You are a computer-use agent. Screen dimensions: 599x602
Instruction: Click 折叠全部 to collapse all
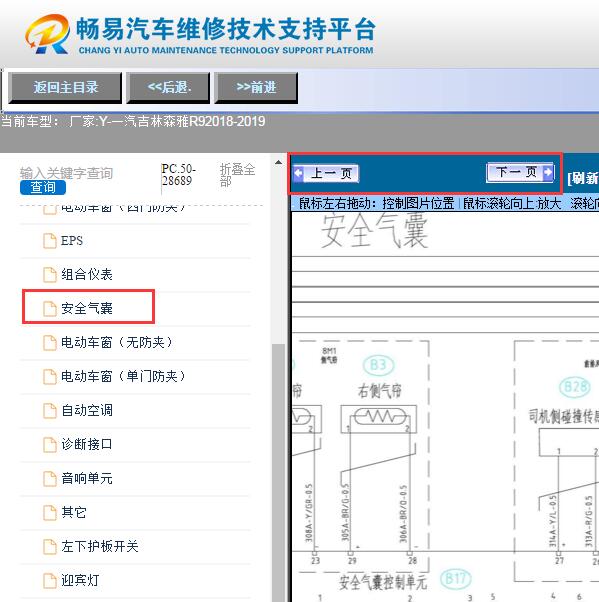[x=237, y=175]
